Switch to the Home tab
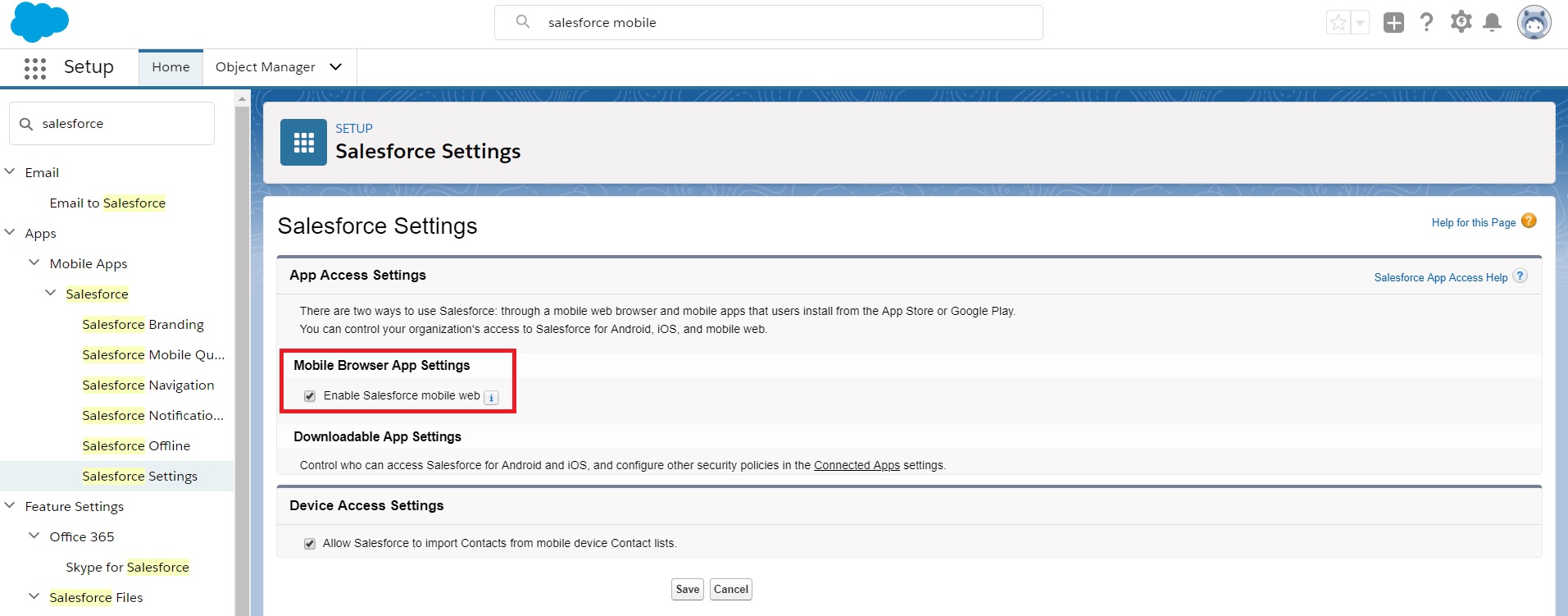Screen dimensions: 1568x616 tap(170, 67)
